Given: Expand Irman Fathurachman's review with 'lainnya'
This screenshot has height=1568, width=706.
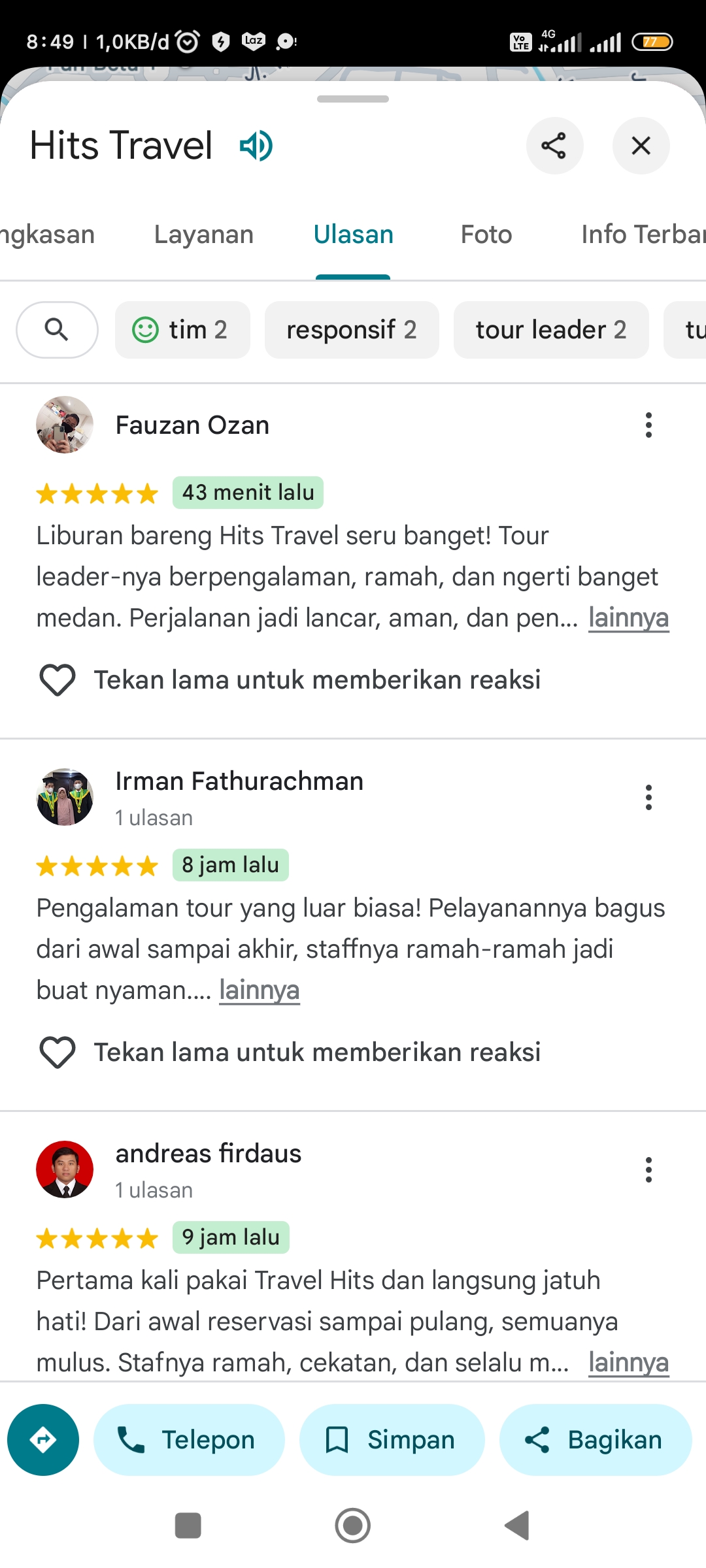Looking at the screenshot, I should [260, 990].
